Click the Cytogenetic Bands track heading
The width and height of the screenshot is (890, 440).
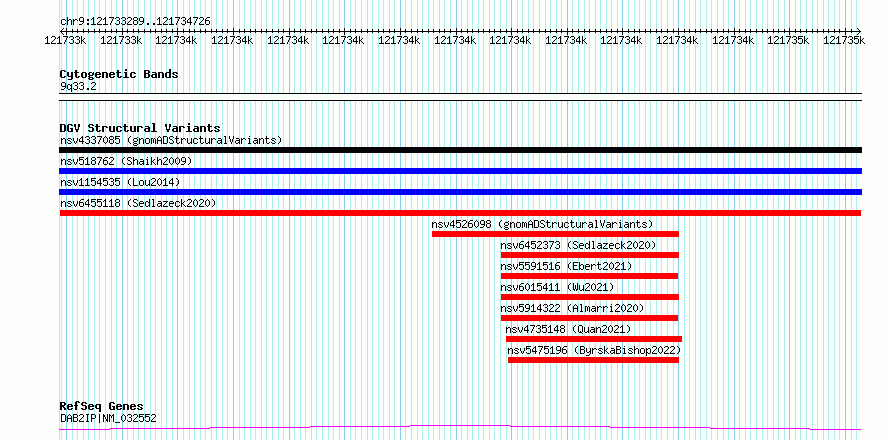[119, 74]
